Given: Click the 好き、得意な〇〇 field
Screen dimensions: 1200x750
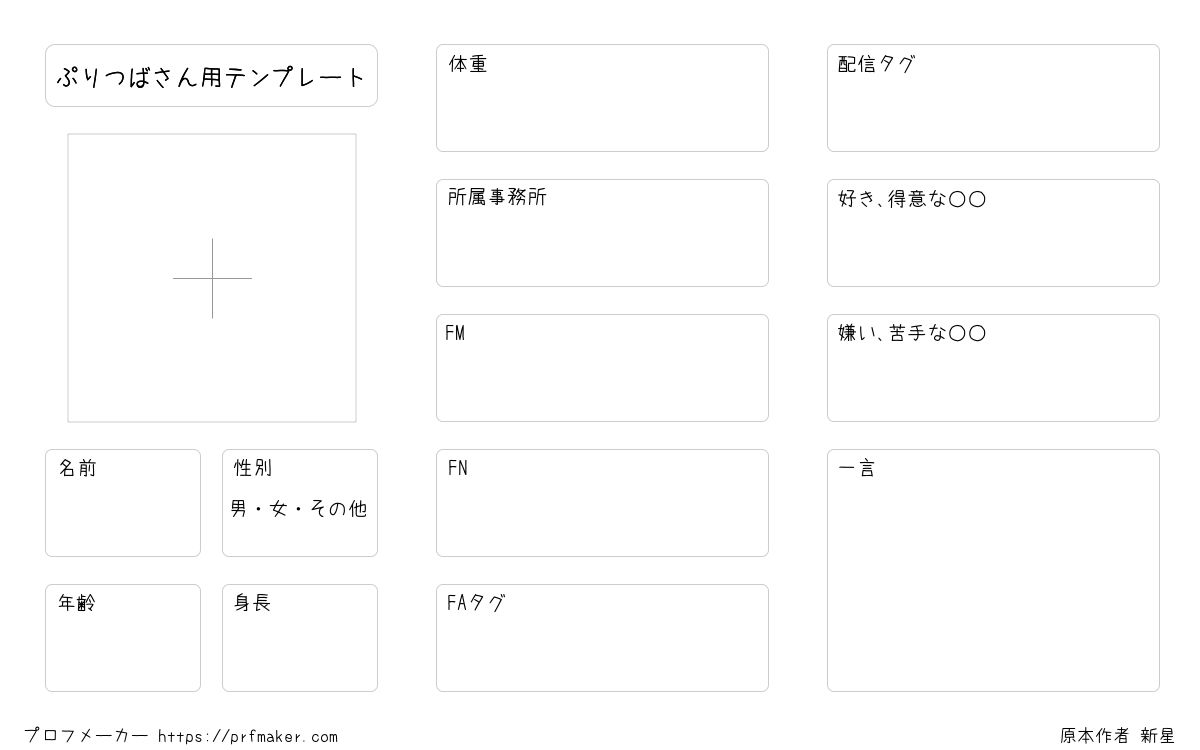Looking at the screenshot, I should pos(993,233).
